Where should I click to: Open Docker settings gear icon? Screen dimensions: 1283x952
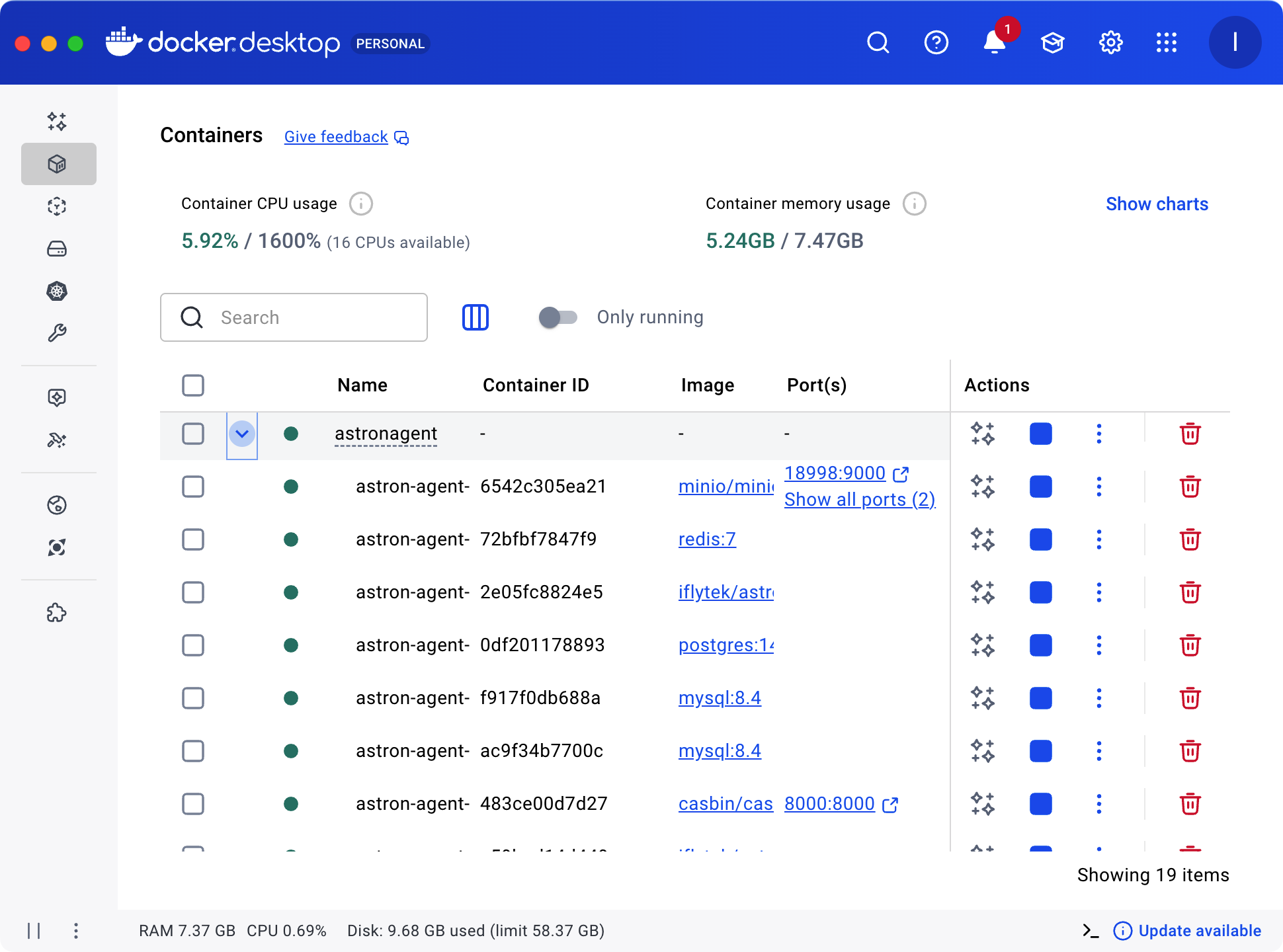tap(1110, 43)
